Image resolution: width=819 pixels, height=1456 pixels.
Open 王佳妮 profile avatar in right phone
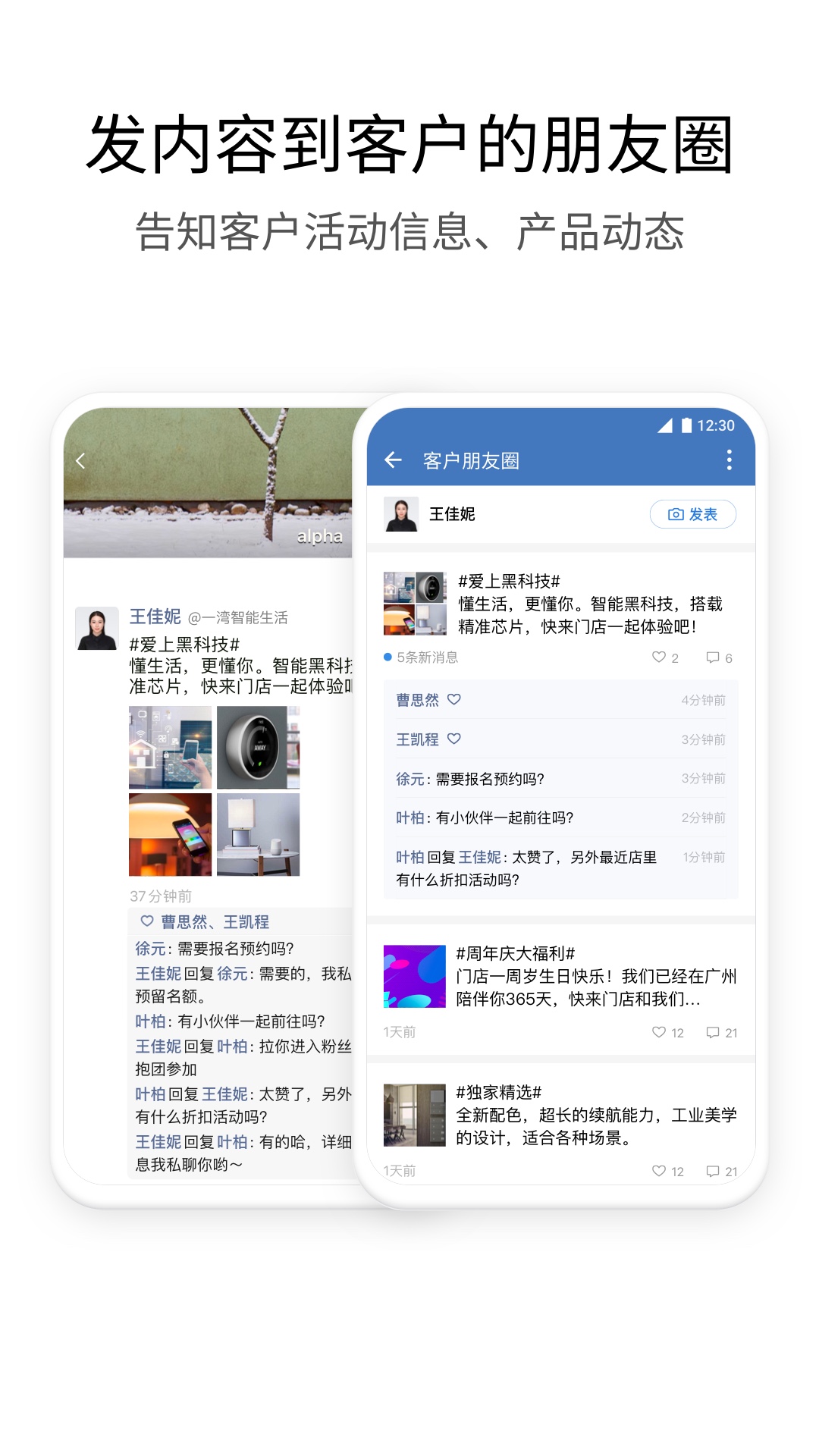click(x=401, y=514)
